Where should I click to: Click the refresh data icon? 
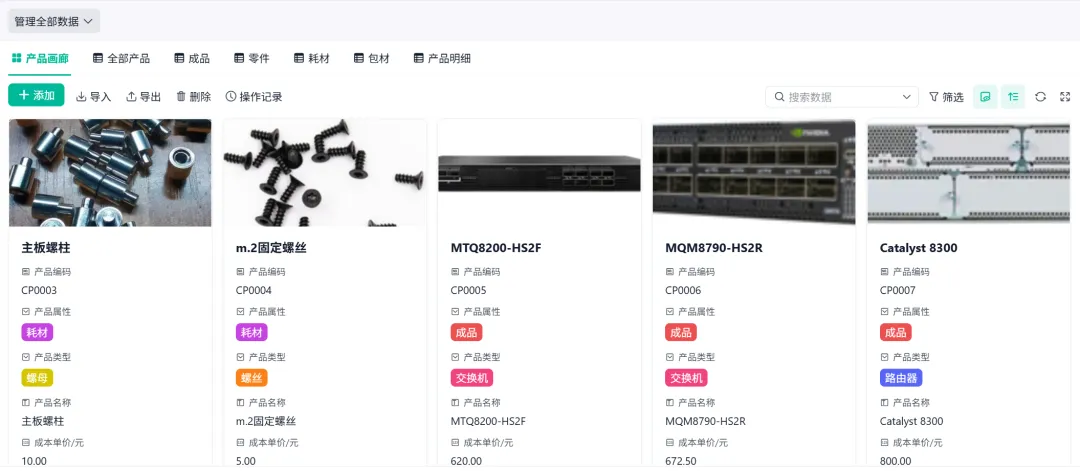pyautogui.click(x=1041, y=97)
